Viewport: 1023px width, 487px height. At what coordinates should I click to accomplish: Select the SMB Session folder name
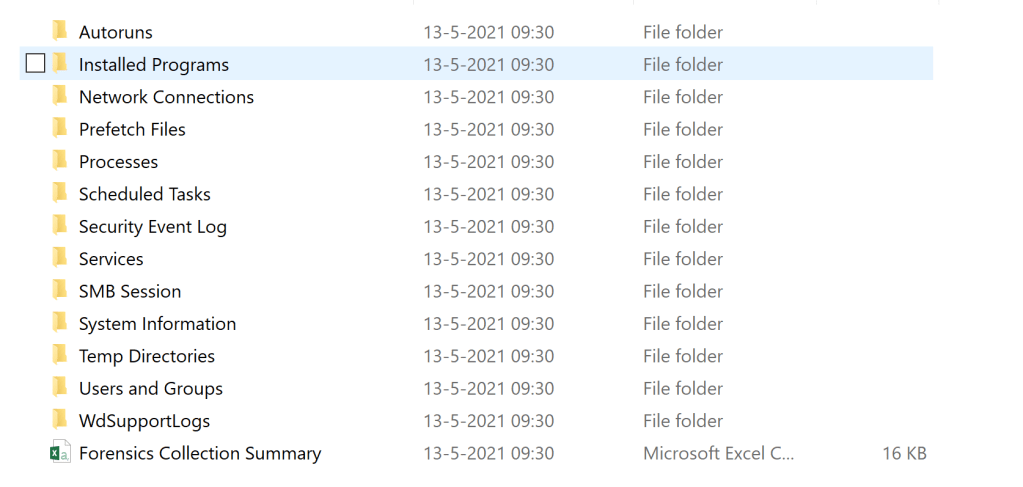click(x=130, y=291)
